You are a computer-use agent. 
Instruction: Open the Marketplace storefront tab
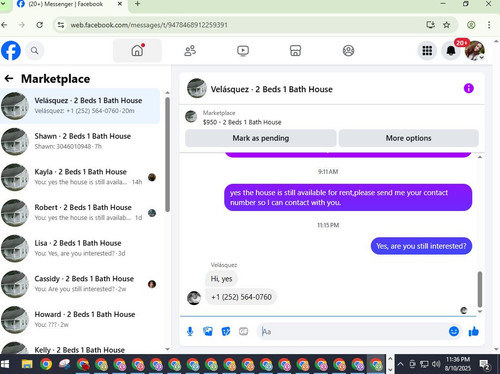coord(295,51)
